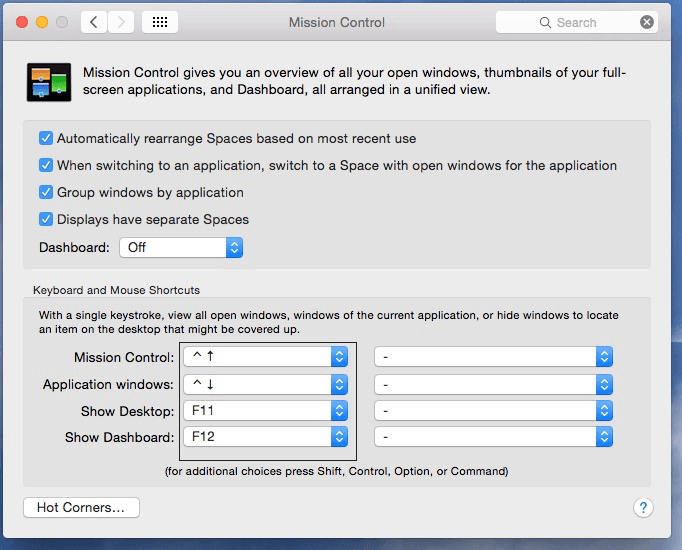Click the Show Dashboard: label
682x550 pixels.
click(120, 437)
